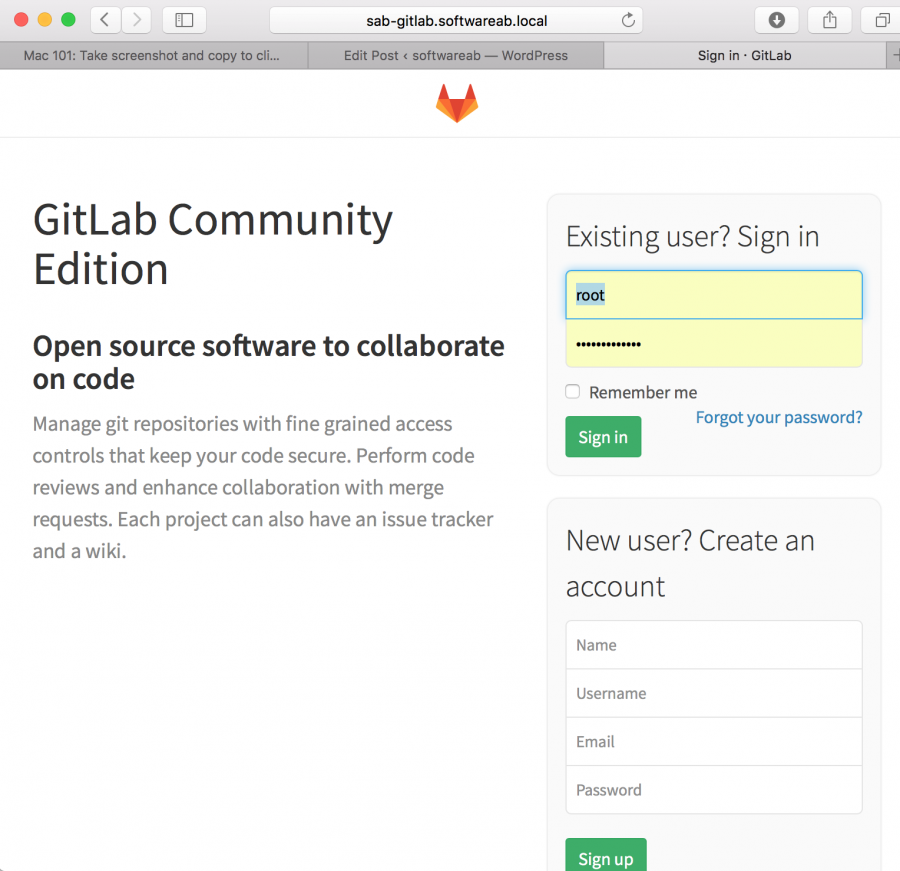Reload the GitLab sign-in page
Screen dimensions: 900x871
[x=629, y=19]
